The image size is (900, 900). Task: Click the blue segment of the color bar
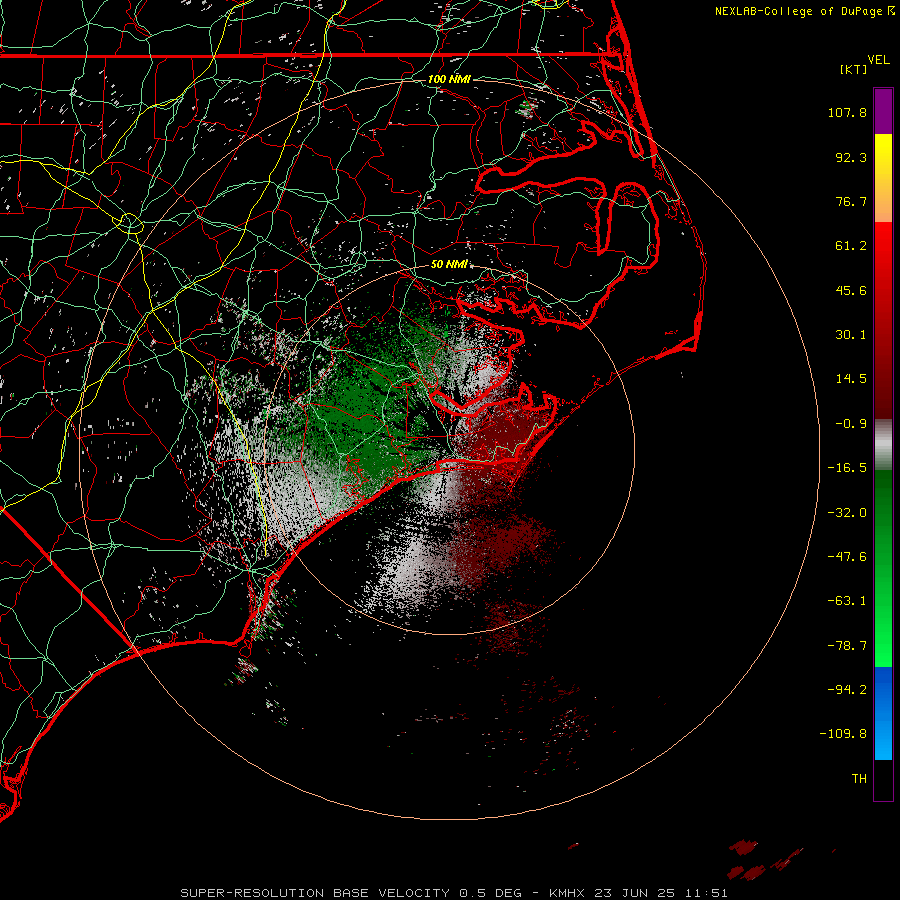click(883, 713)
